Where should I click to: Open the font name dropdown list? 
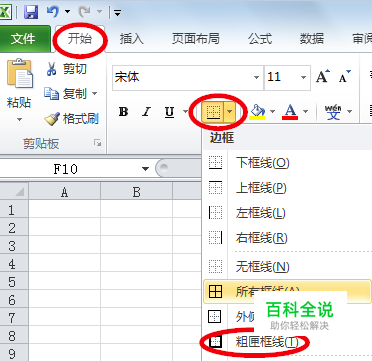(256, 78)
